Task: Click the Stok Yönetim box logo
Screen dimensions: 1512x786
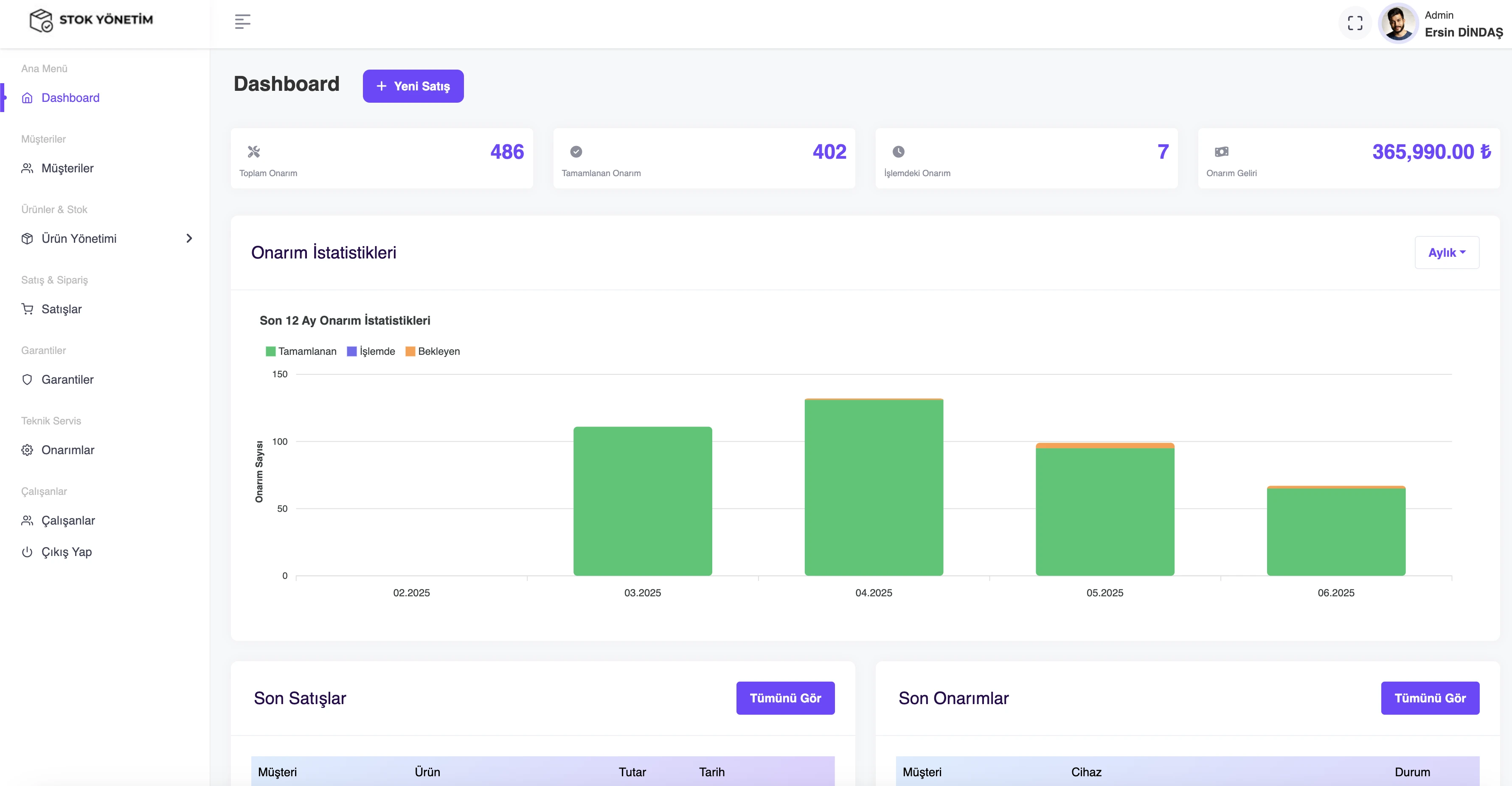Action: coord(41,20)
